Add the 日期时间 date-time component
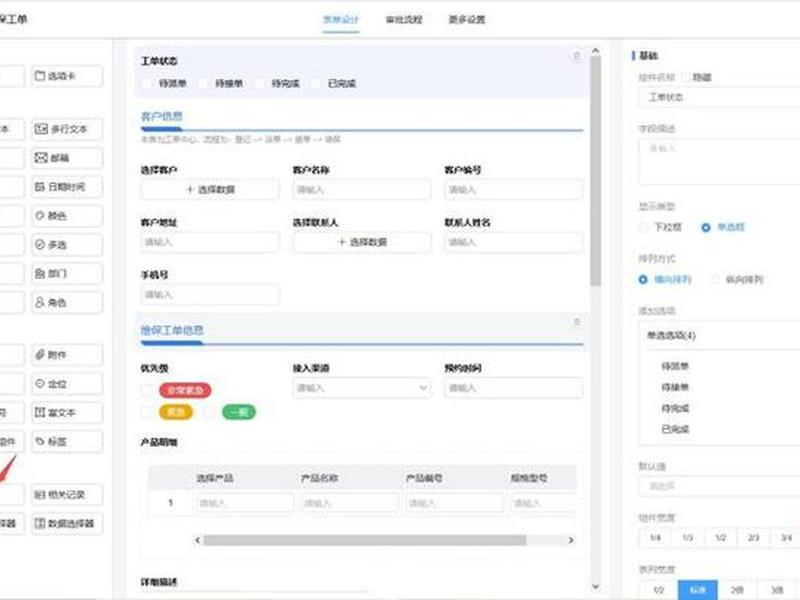This screenshot has height=600, width=800. pos(67,187)
